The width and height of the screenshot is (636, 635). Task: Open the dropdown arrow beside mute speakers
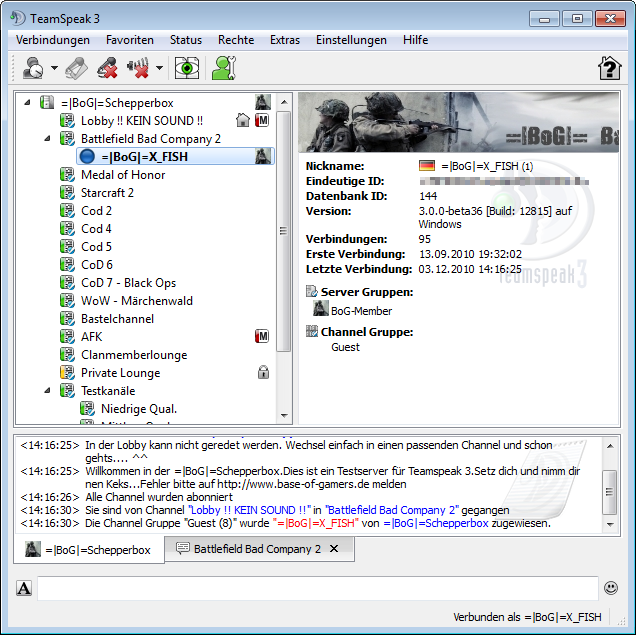tap(159, 69)
